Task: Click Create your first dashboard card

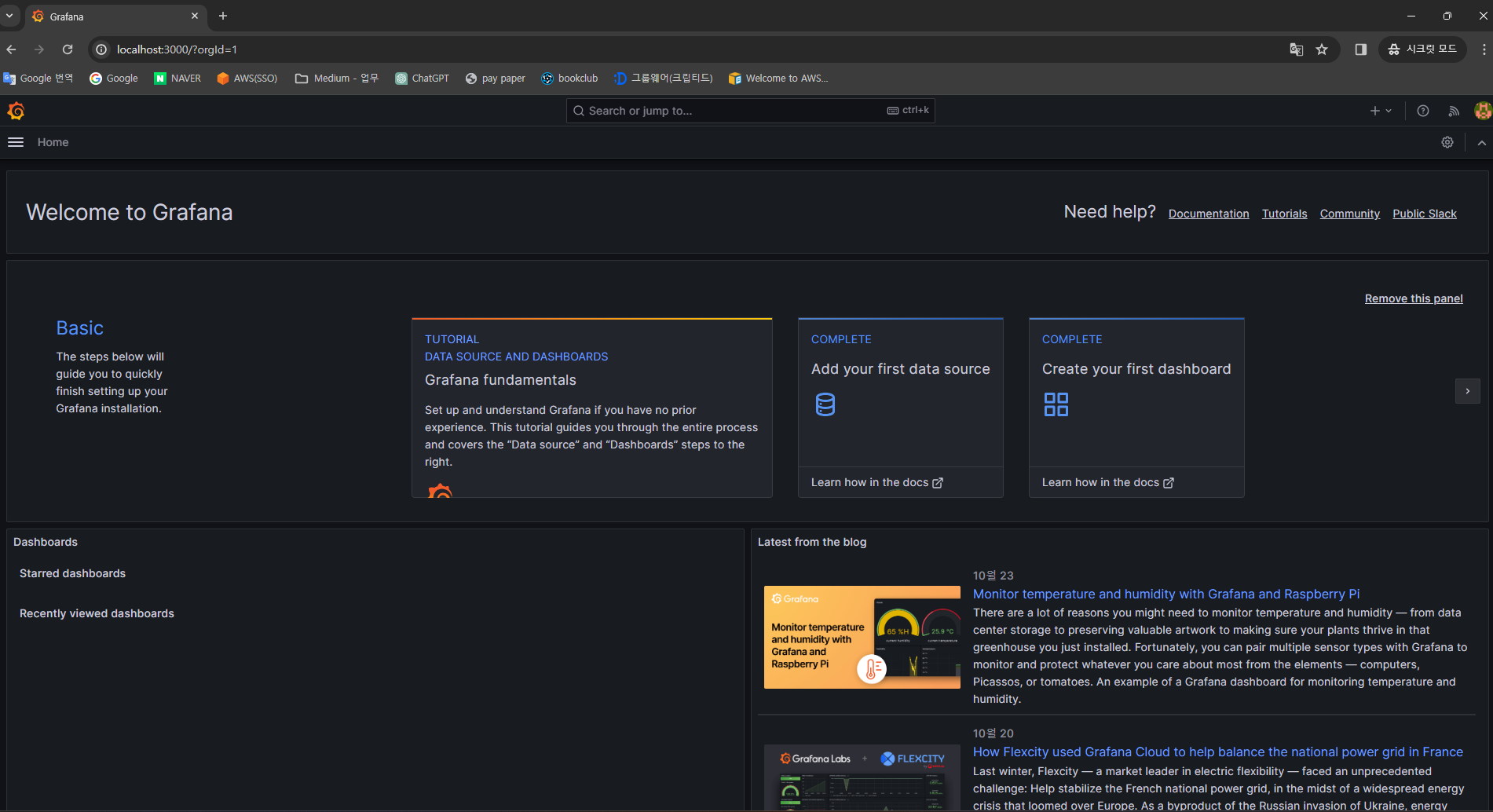Action: click(x=1136, y=393)
